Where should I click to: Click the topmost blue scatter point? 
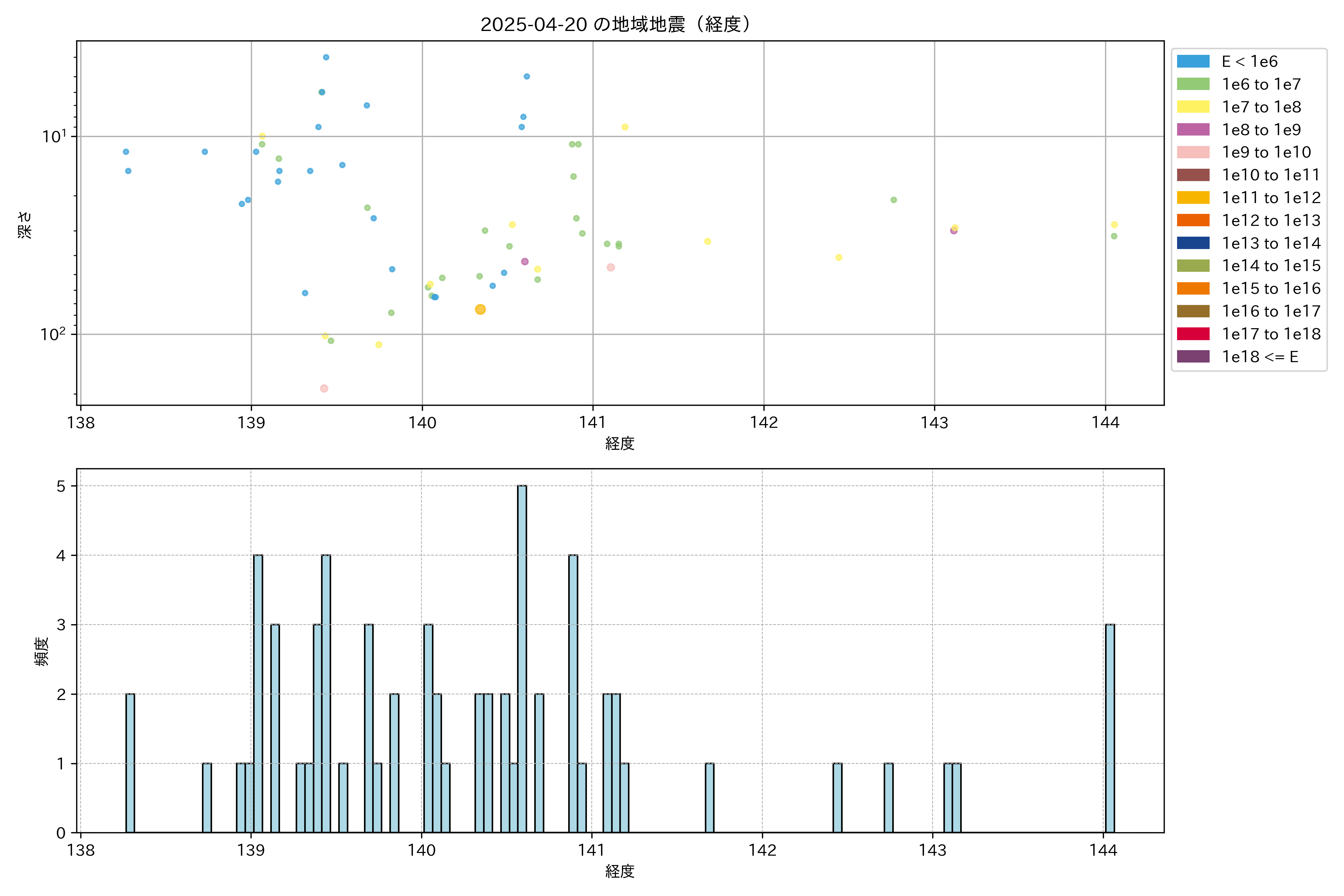point(326,57)
